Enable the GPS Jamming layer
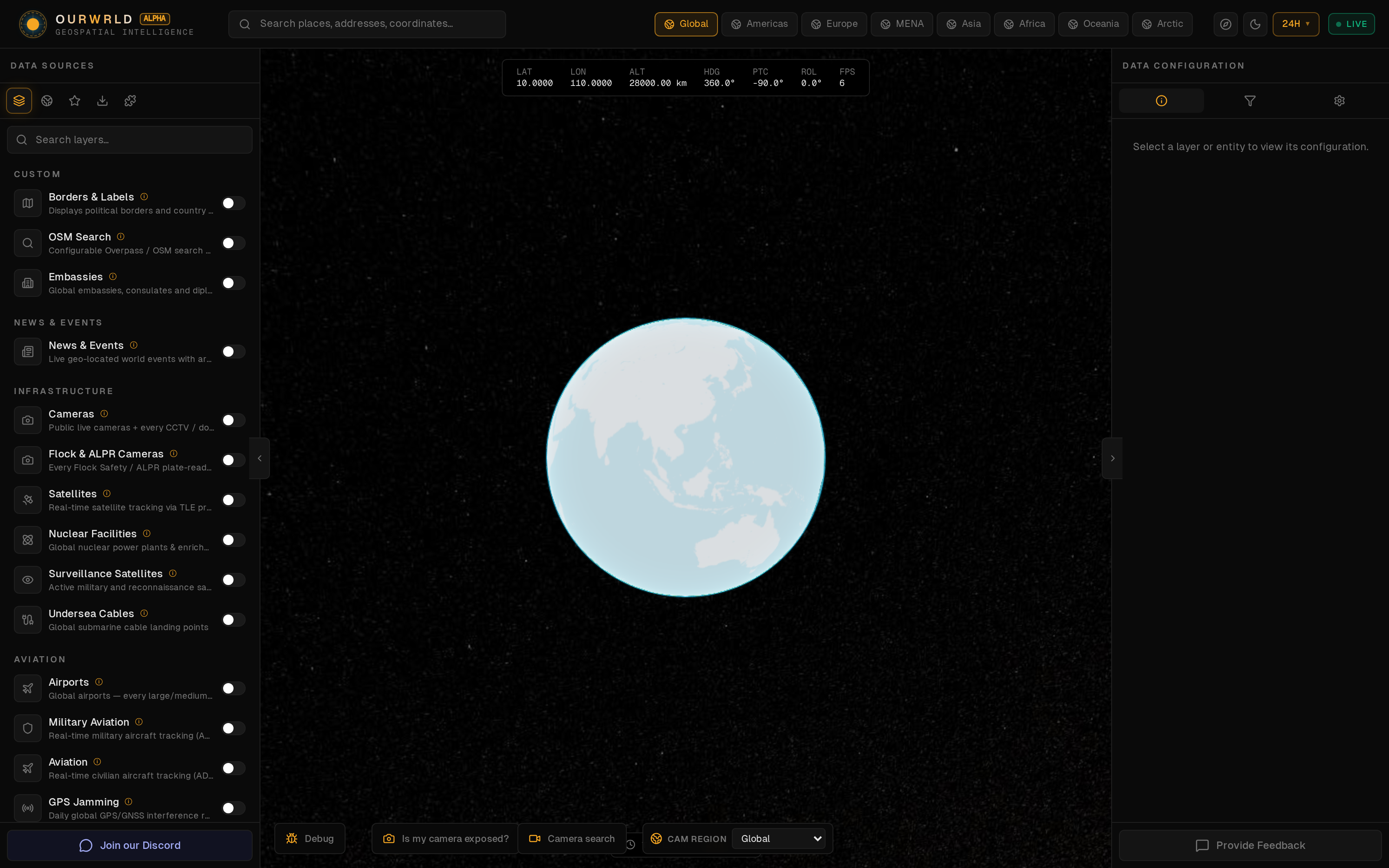 tap(234, 808)
